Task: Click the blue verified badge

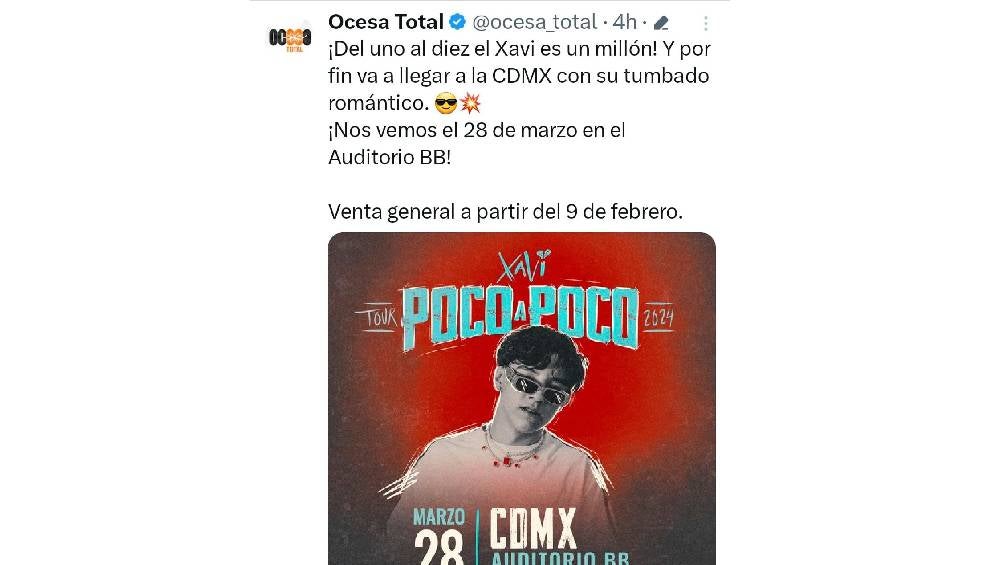Action: [457, 22]
